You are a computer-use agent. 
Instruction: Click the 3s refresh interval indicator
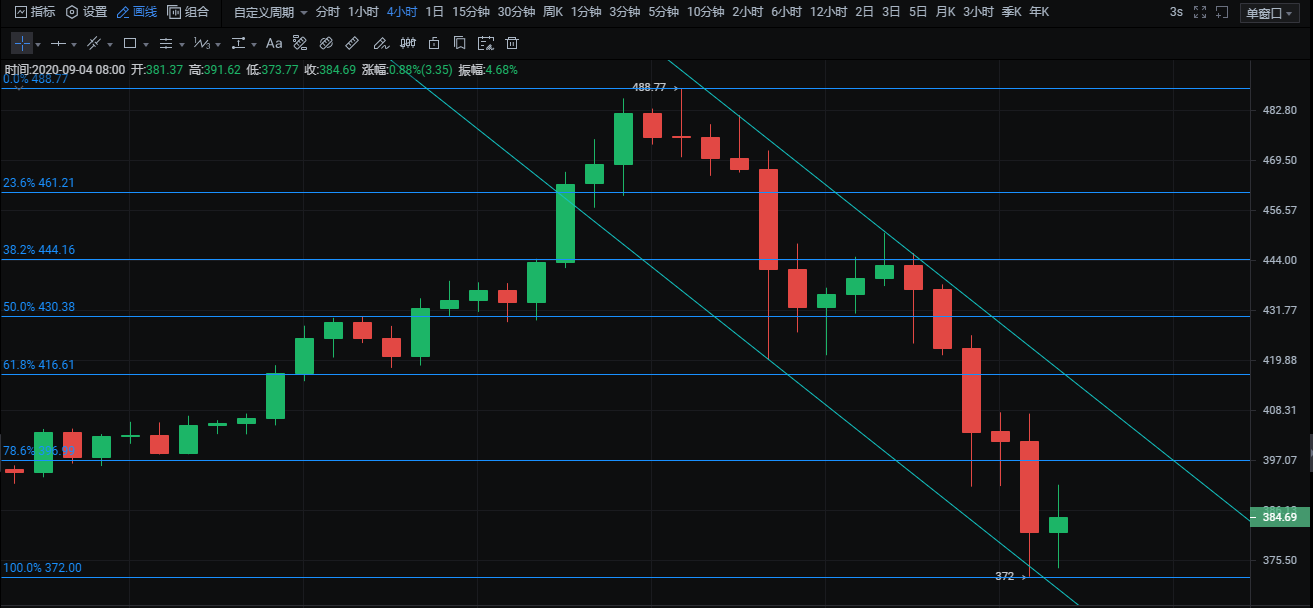(1176, 12)
